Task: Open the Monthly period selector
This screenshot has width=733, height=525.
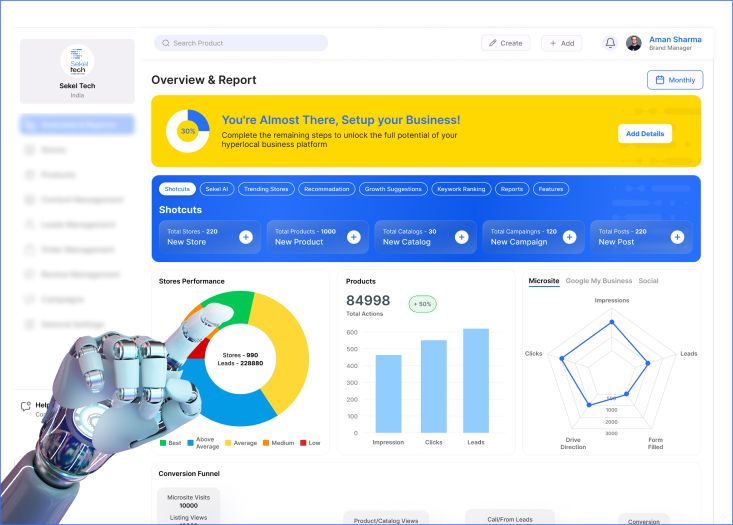Action: tap(675, 80)
